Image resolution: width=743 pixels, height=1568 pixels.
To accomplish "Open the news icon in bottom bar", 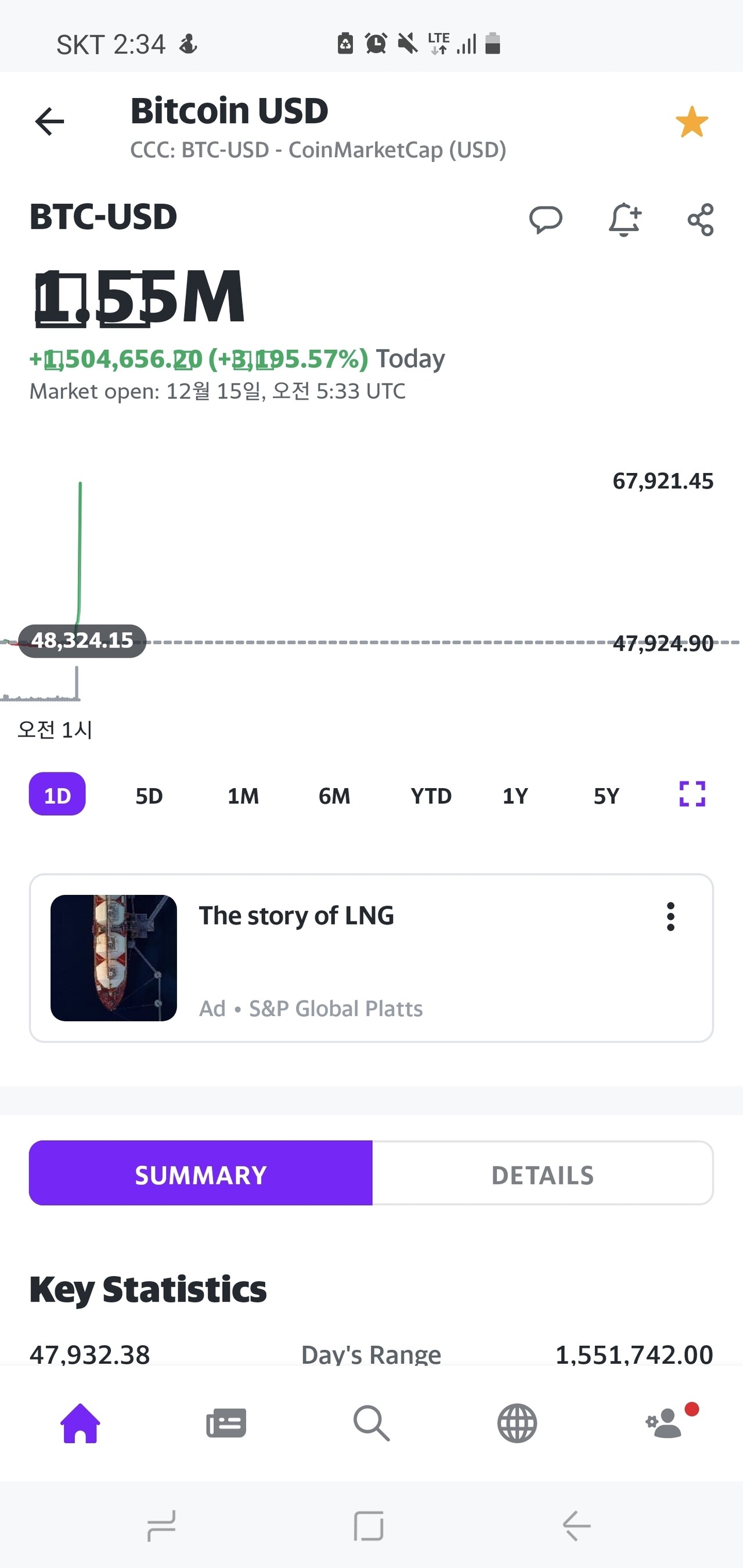I will [226, 1424].
